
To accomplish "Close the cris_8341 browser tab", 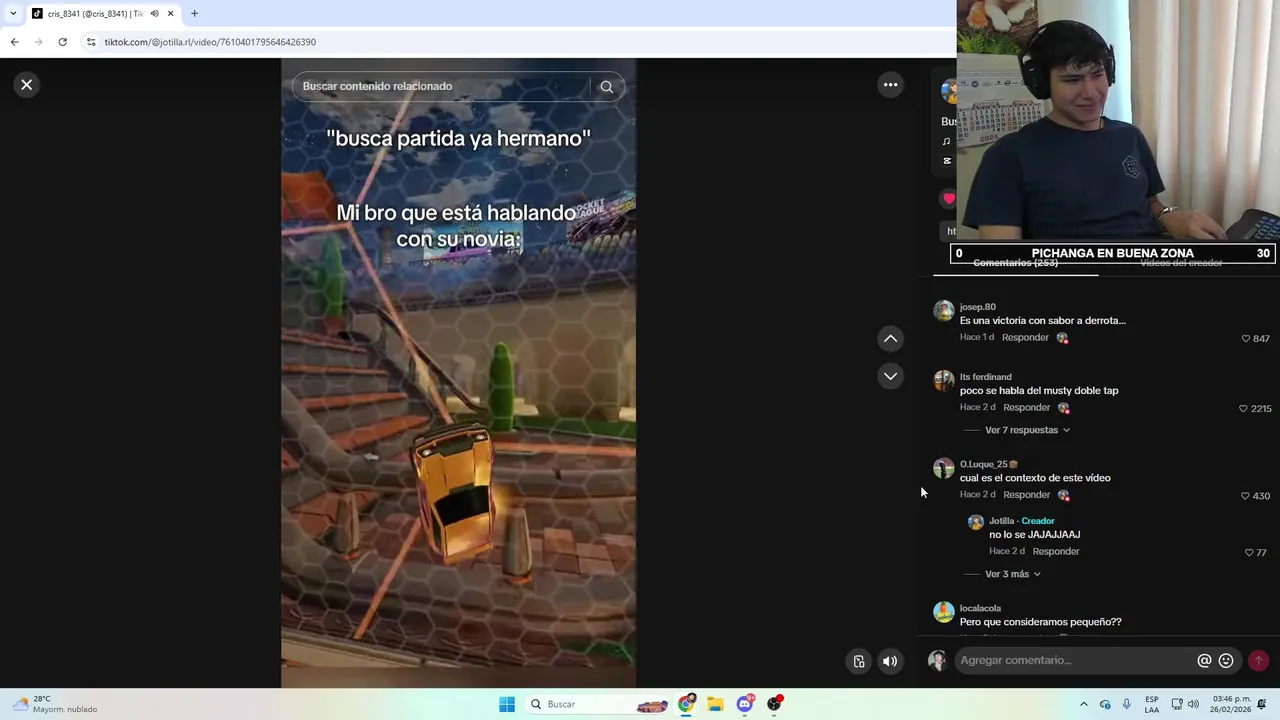I will click(170, 13).
